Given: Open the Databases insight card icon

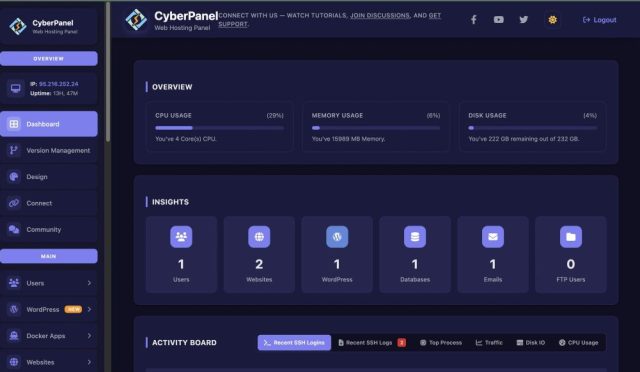Looking at the screenshot, I should [415, 236].
